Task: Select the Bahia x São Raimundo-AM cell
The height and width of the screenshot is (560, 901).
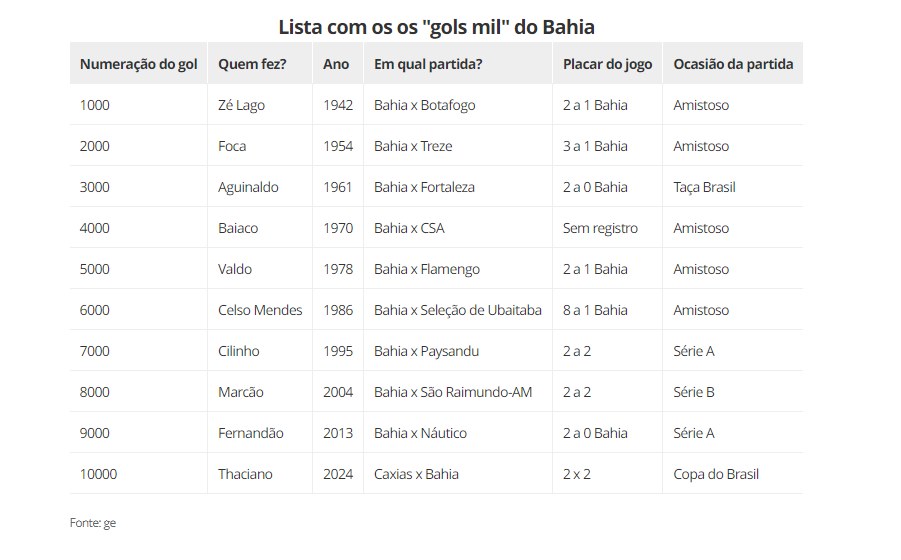Action: [453, 392]
